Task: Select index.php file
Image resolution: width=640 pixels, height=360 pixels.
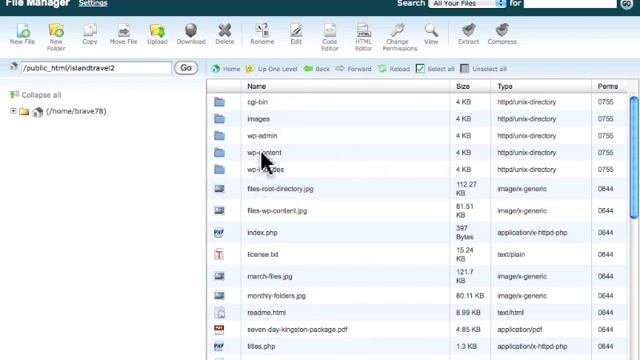Action: point(262,233)
